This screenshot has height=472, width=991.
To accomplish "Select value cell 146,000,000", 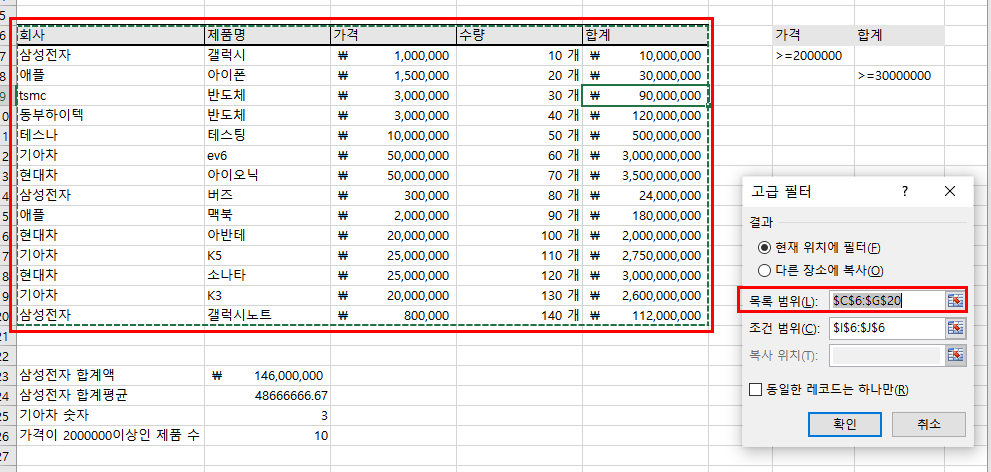I will pos(267,376).
